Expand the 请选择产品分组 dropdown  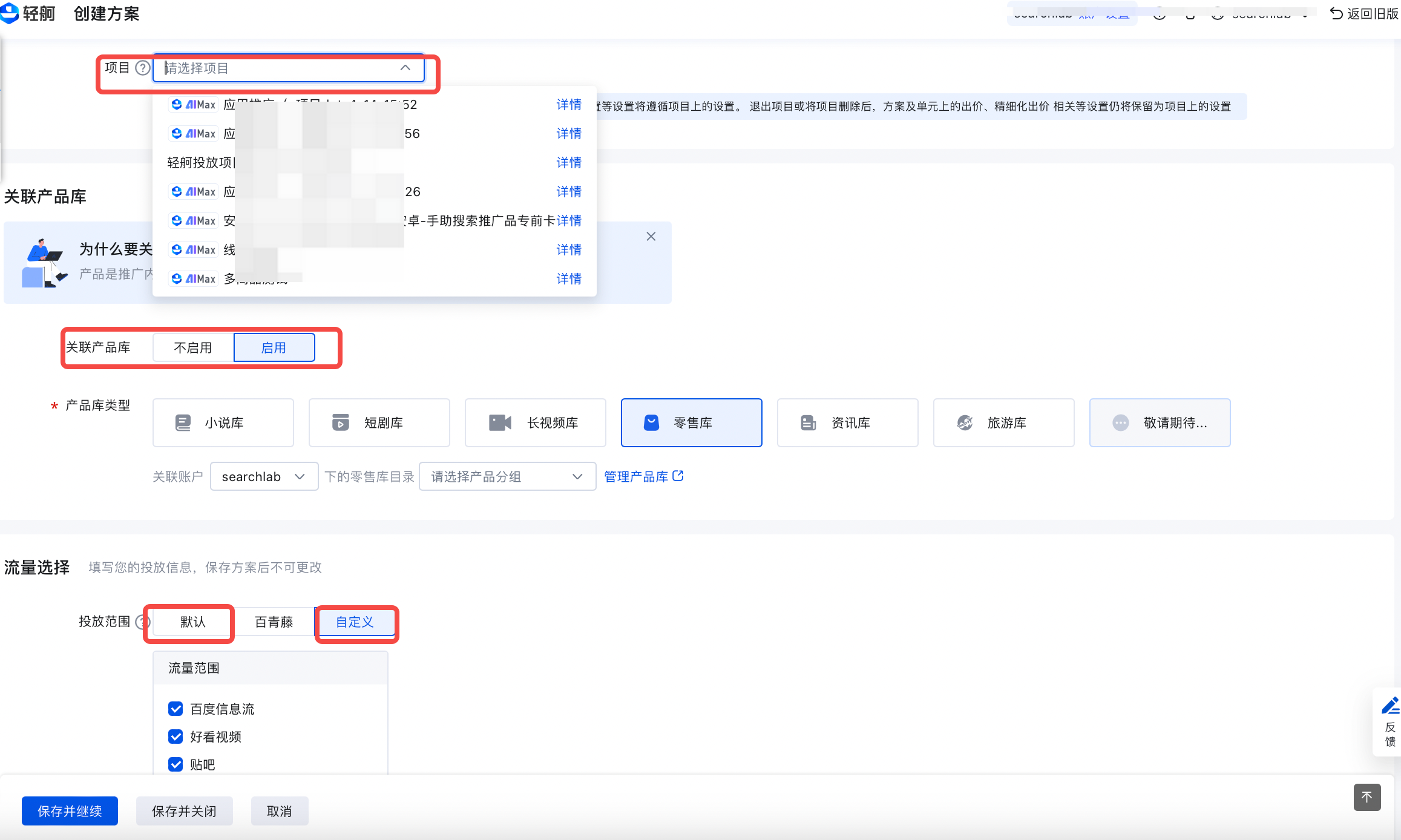507,477
